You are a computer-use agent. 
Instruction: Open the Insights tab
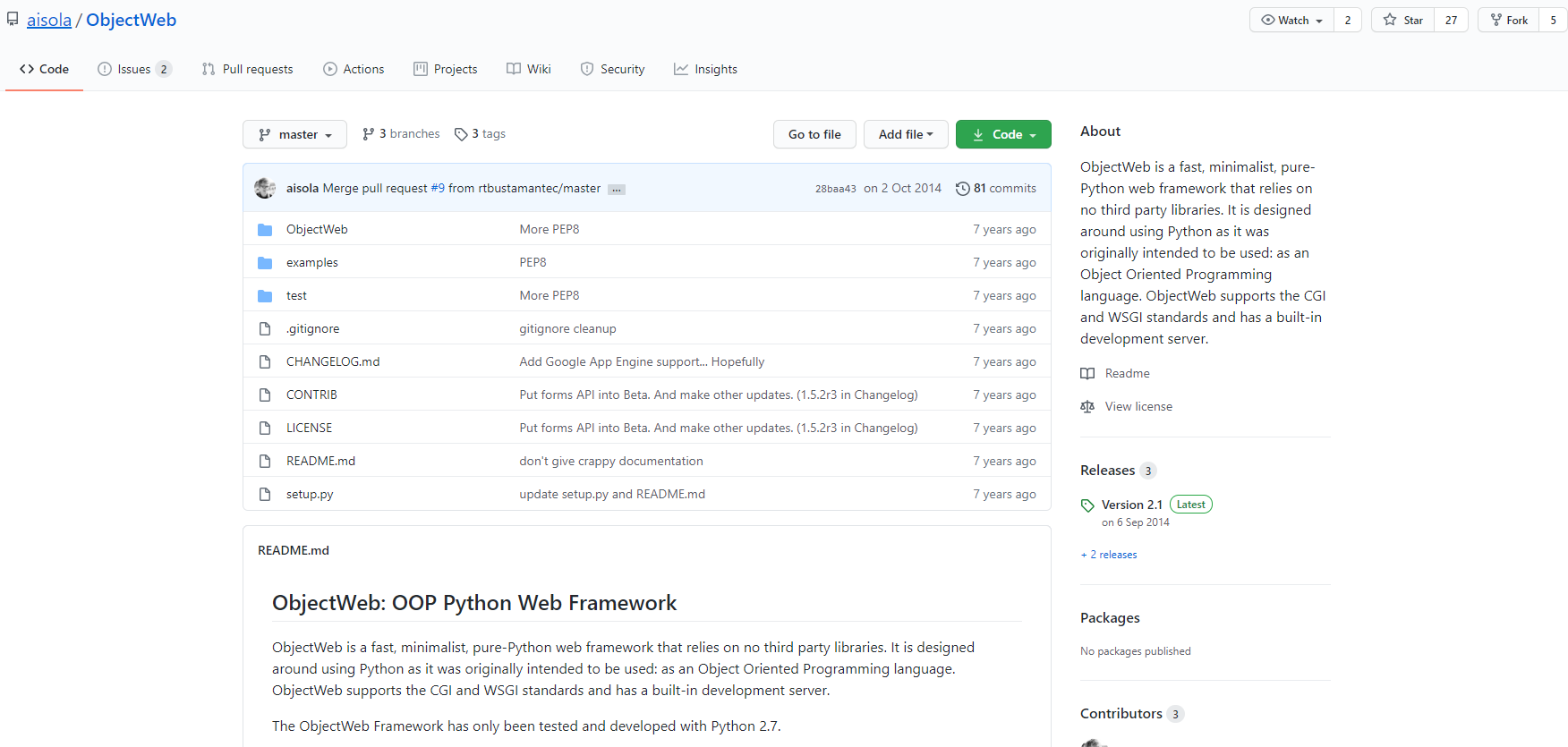coord(705,69)
